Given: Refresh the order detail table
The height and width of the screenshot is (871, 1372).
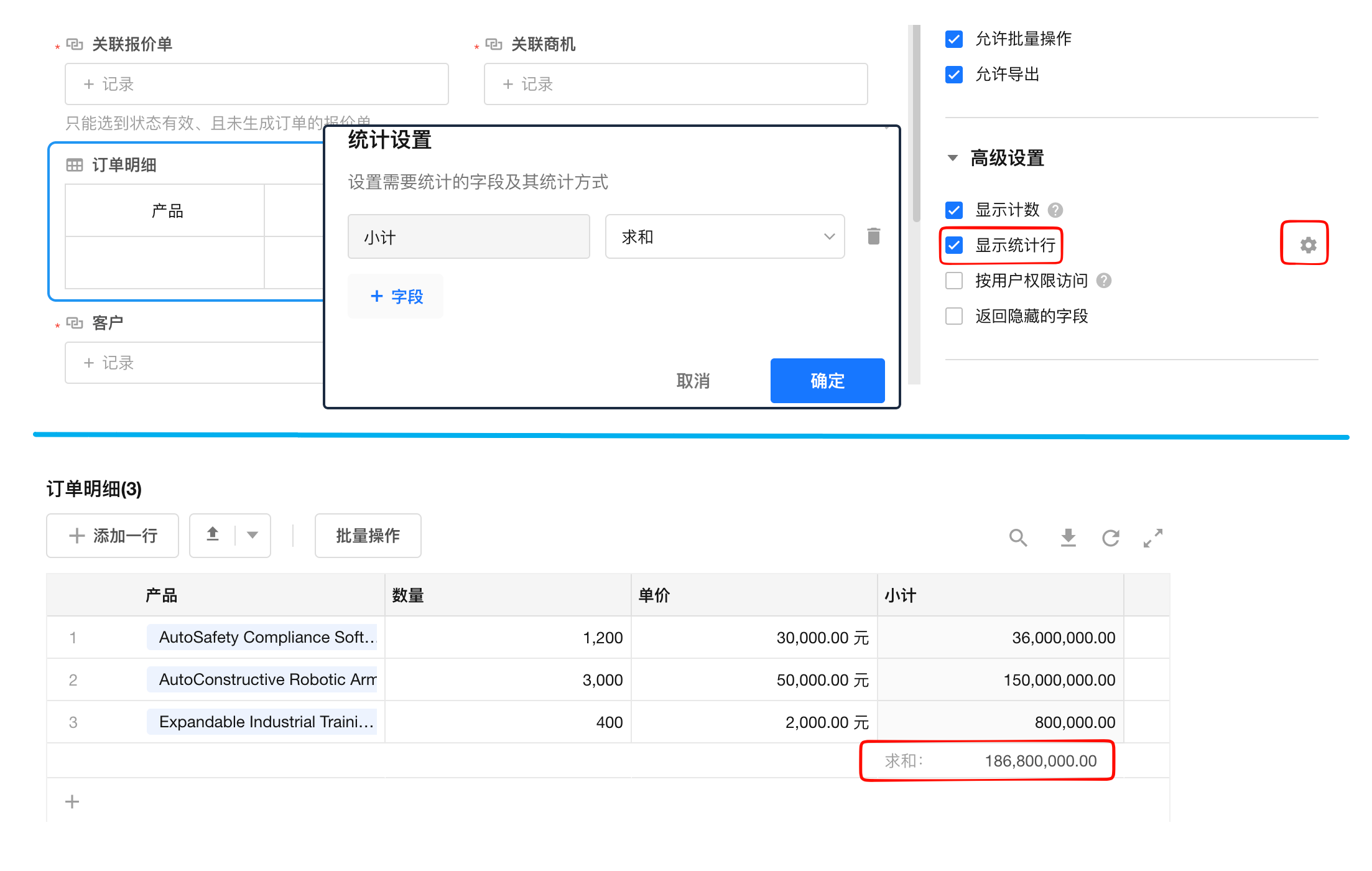Looking at the screenshot, I should pos(1110,537).
